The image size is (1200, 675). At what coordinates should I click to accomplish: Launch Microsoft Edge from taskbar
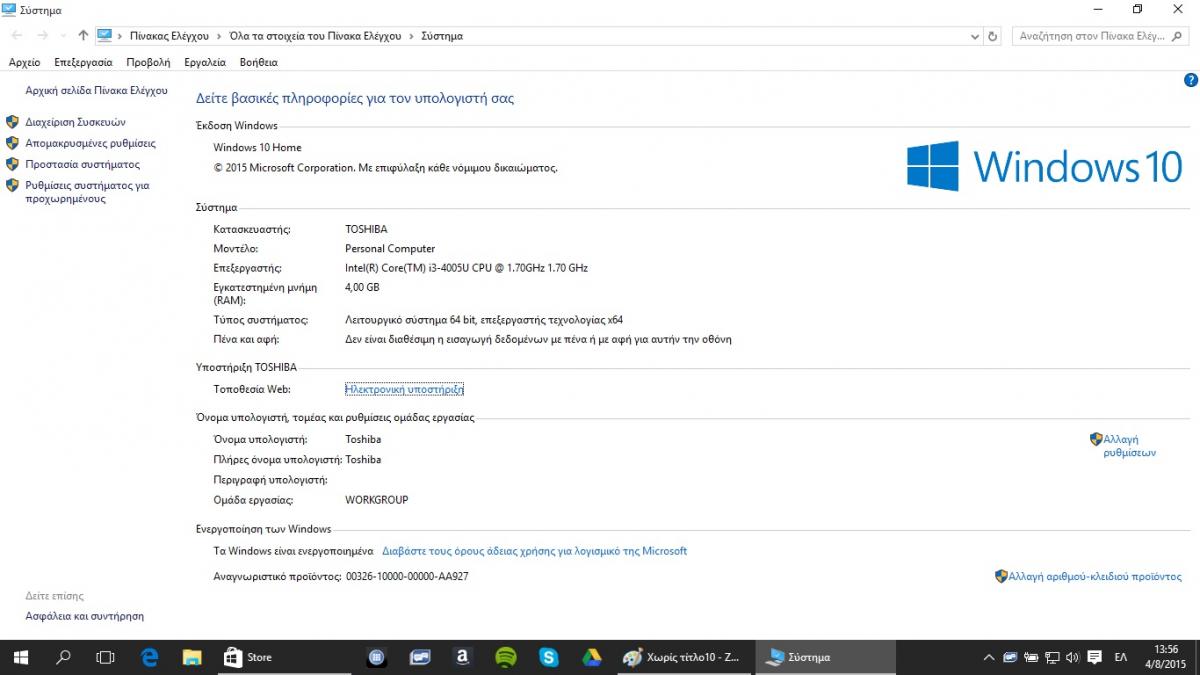tap(150, 657)
